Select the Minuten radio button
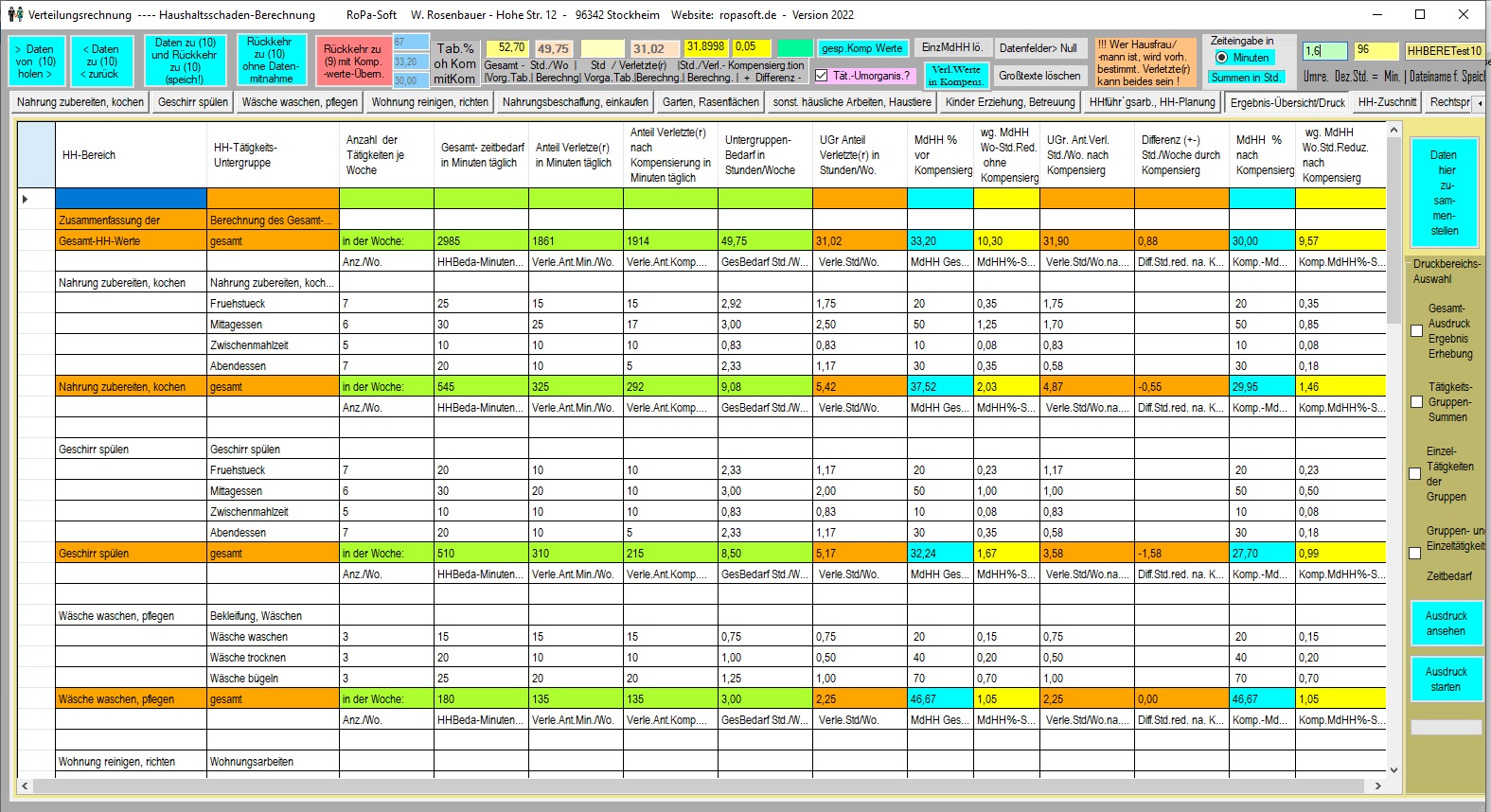This screenshot has width=1491, height=812. [1221, 58]
